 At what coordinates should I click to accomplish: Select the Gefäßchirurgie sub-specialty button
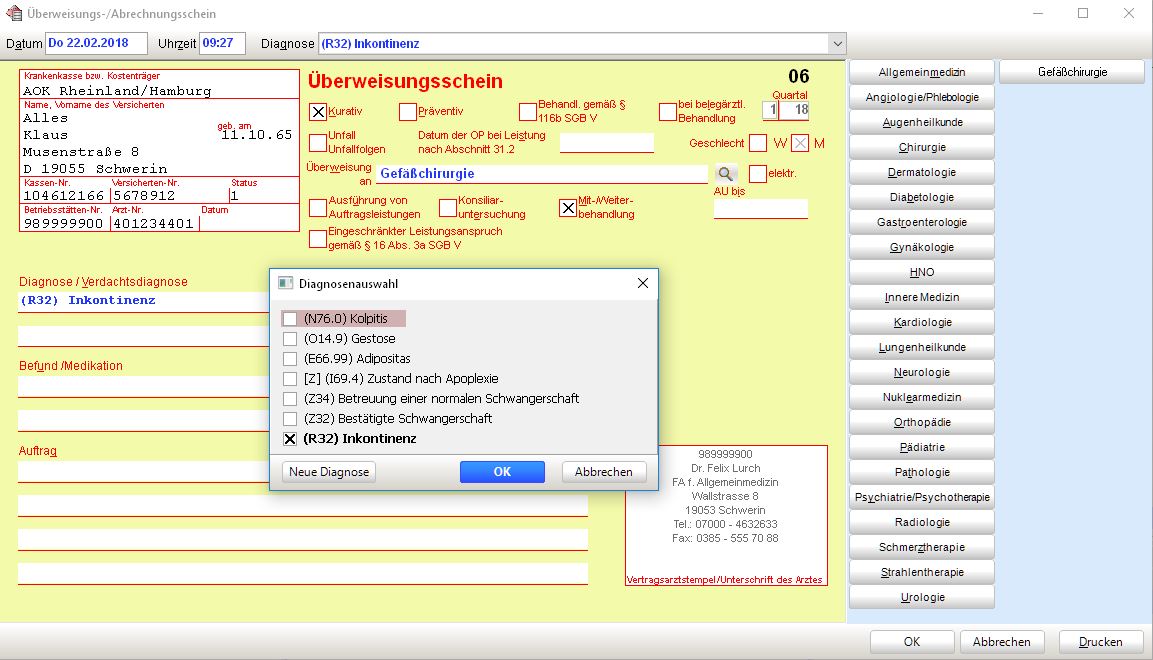(1072, 72)
